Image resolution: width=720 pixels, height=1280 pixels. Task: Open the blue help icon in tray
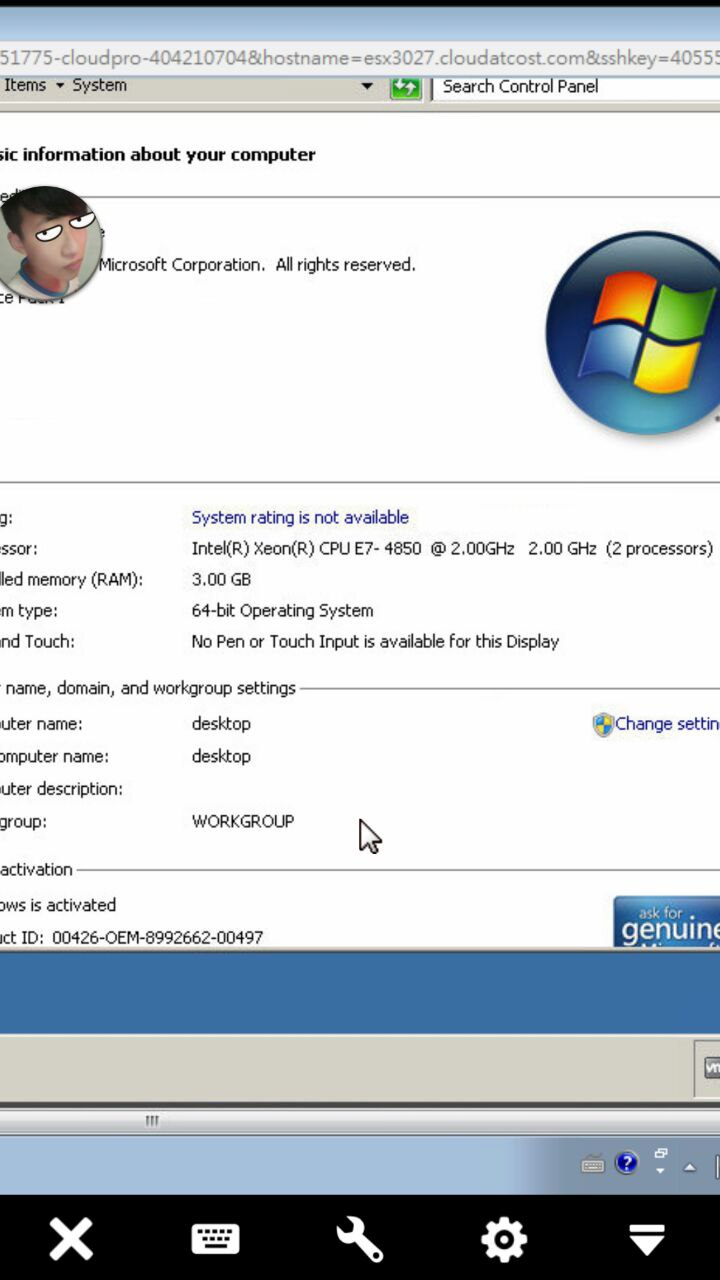[626, 1163]
